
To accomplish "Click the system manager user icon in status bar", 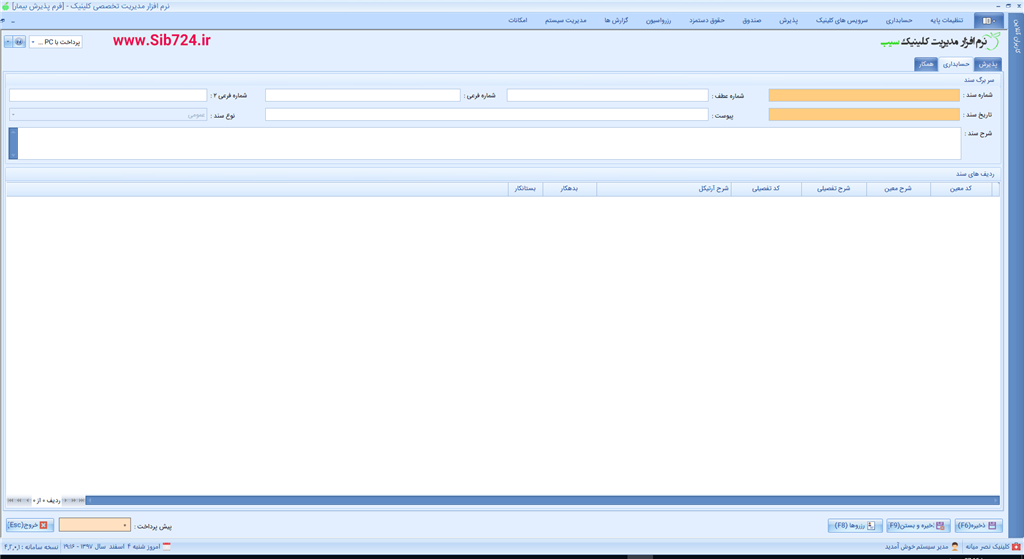I will pyautogui.click(x=954, y=547).
